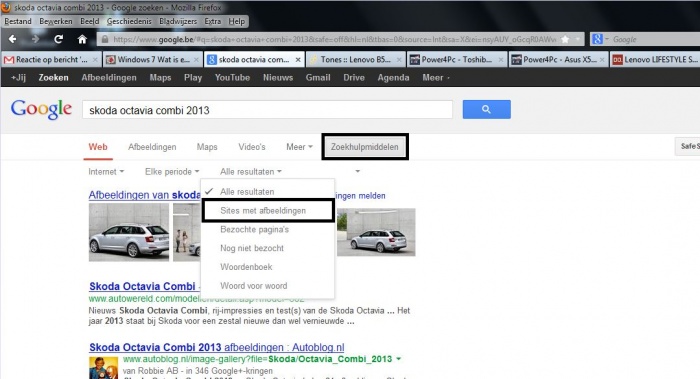Switch to 'Lenovo LIFESTYLE S...' tab

point(655,59)
